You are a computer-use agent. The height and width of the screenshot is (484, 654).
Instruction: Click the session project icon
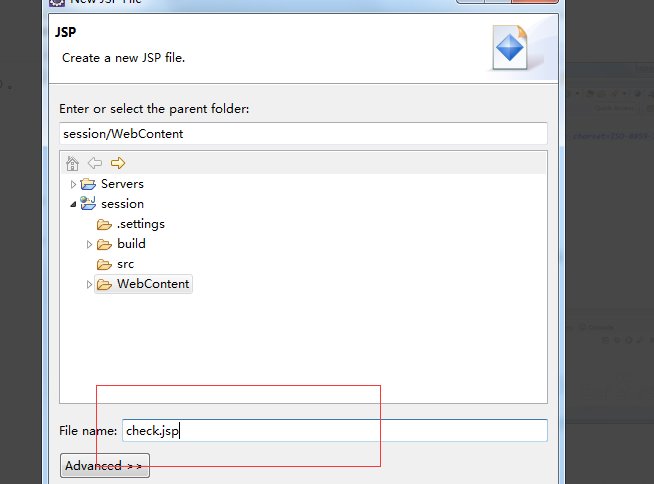[88, 204]
